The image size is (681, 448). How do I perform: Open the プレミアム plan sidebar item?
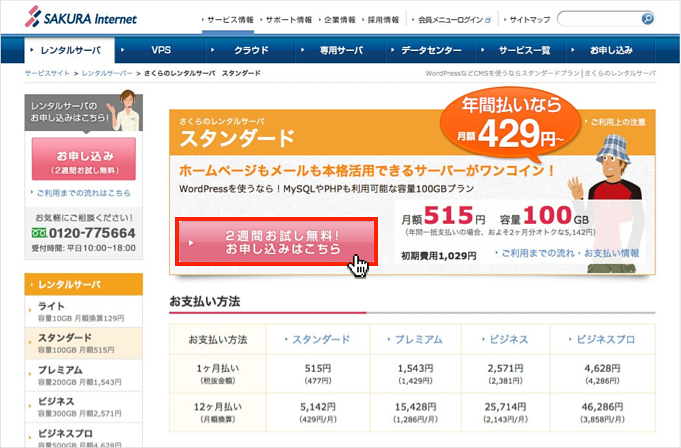coord(83,376)
